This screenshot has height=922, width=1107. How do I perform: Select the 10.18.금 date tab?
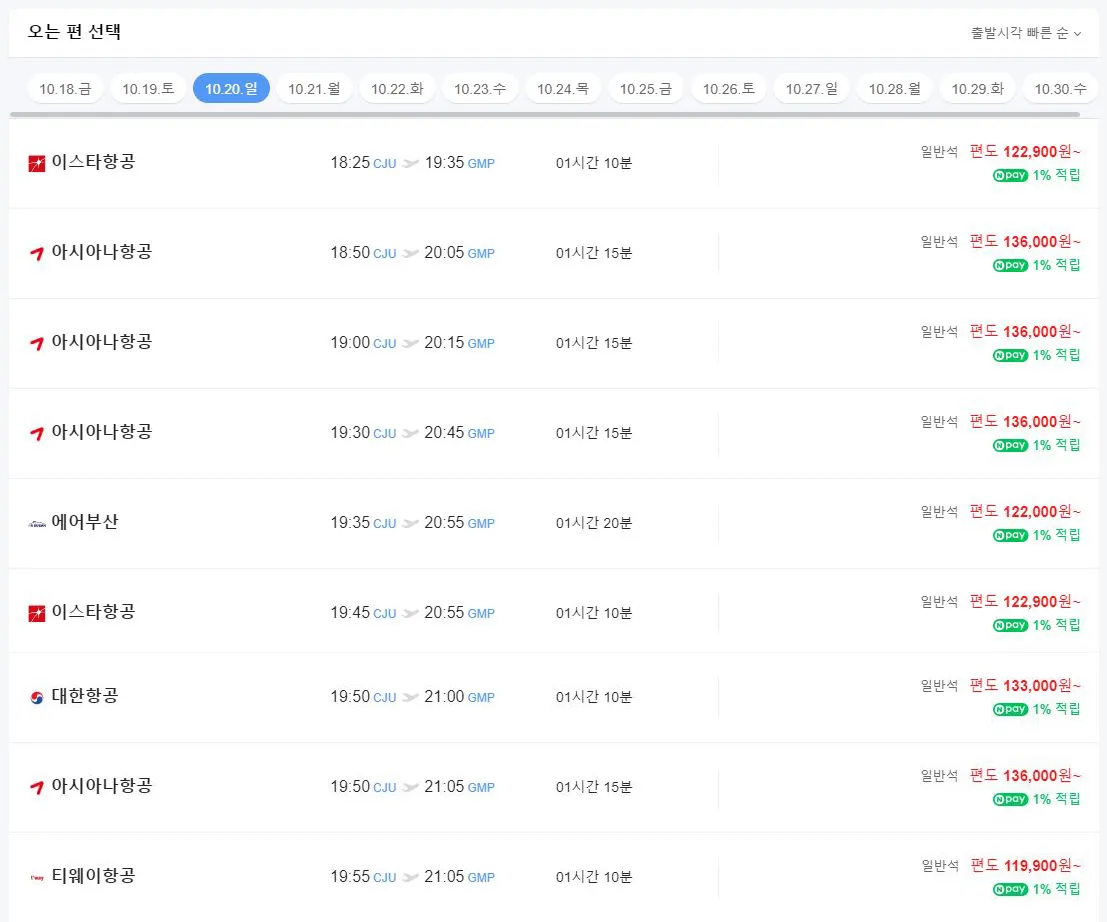(65, 88)
